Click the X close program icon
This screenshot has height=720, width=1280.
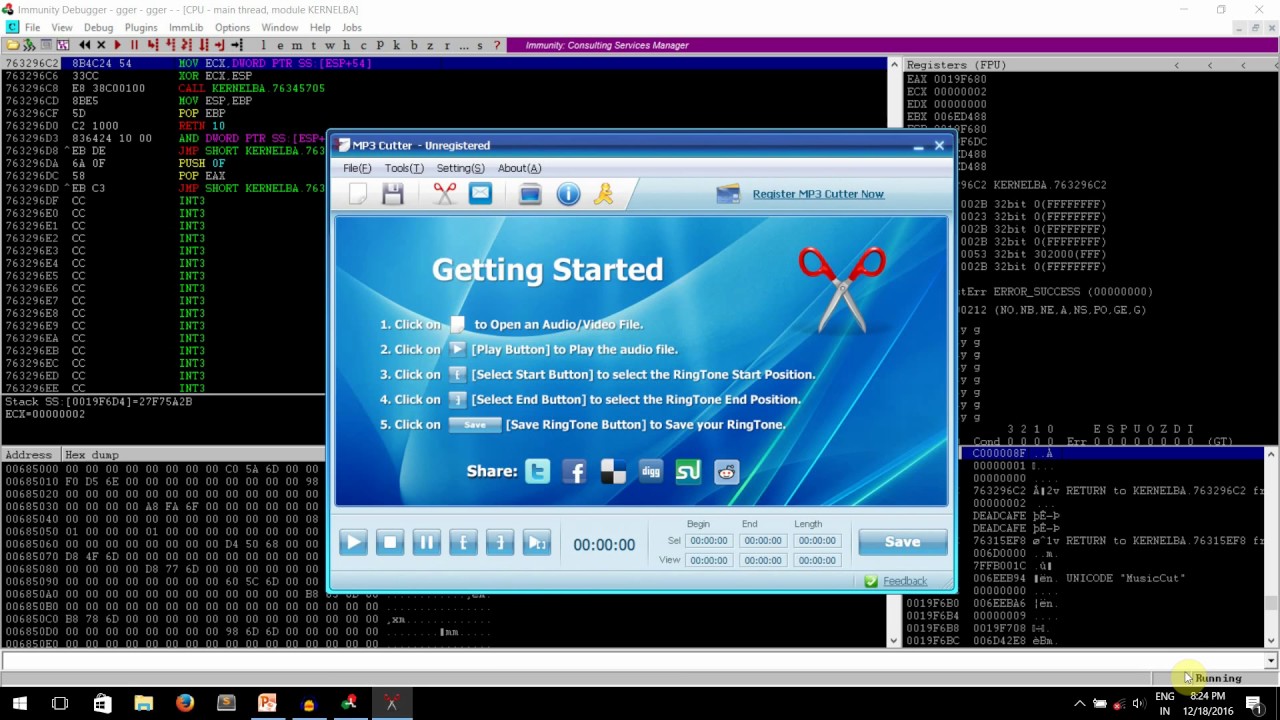(x=101, y=45)
